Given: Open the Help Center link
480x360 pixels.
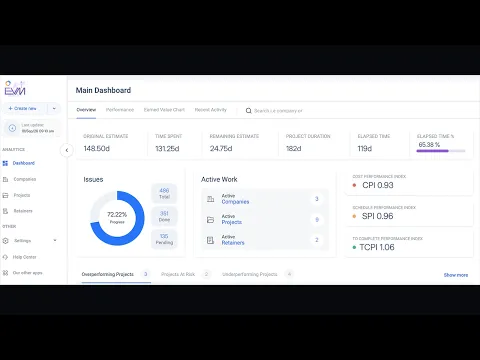Looking at the screenshot, I should point(24,257).
